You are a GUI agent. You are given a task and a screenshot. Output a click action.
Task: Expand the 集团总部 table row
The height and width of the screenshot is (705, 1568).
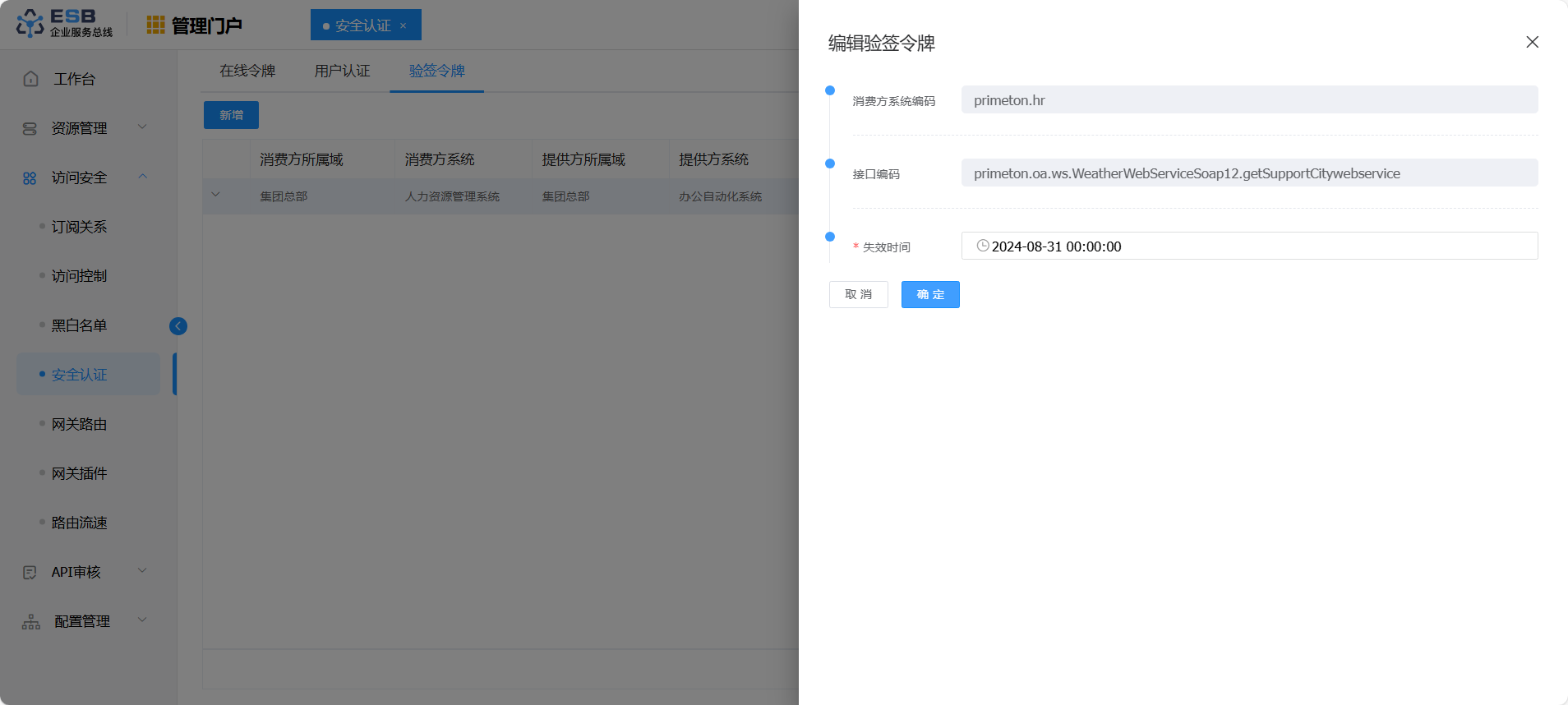215,196
